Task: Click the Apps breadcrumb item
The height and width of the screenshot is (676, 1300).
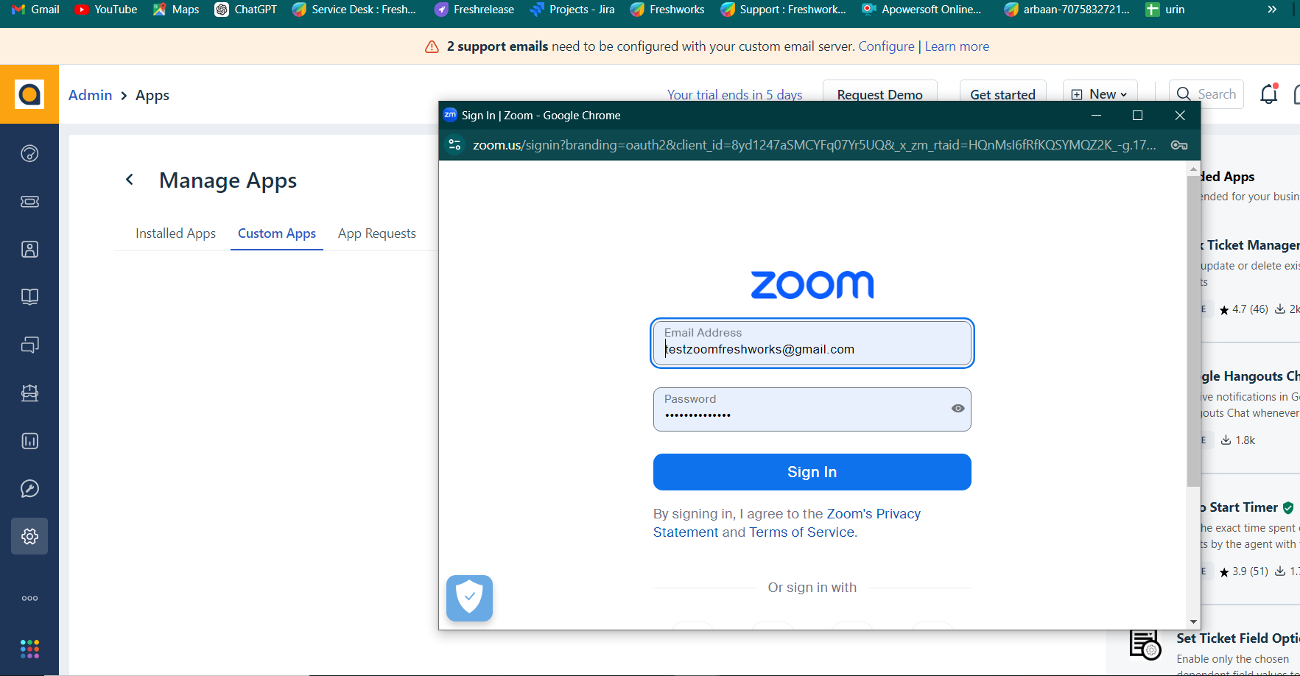Action: pos(152,95)
